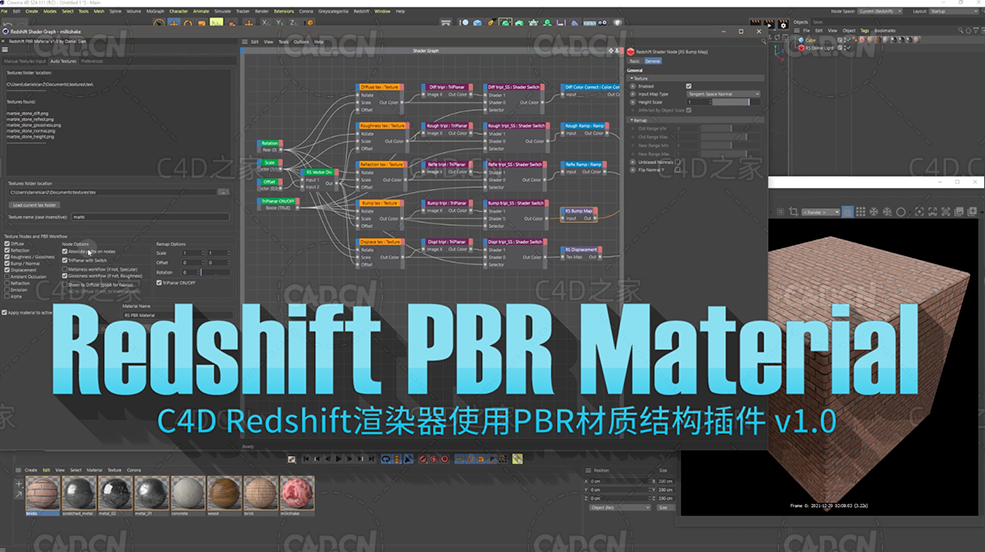The image size is (985, 552).
Task: Click Offset stepper arrows in Remap Options
Action: [203, 262]
